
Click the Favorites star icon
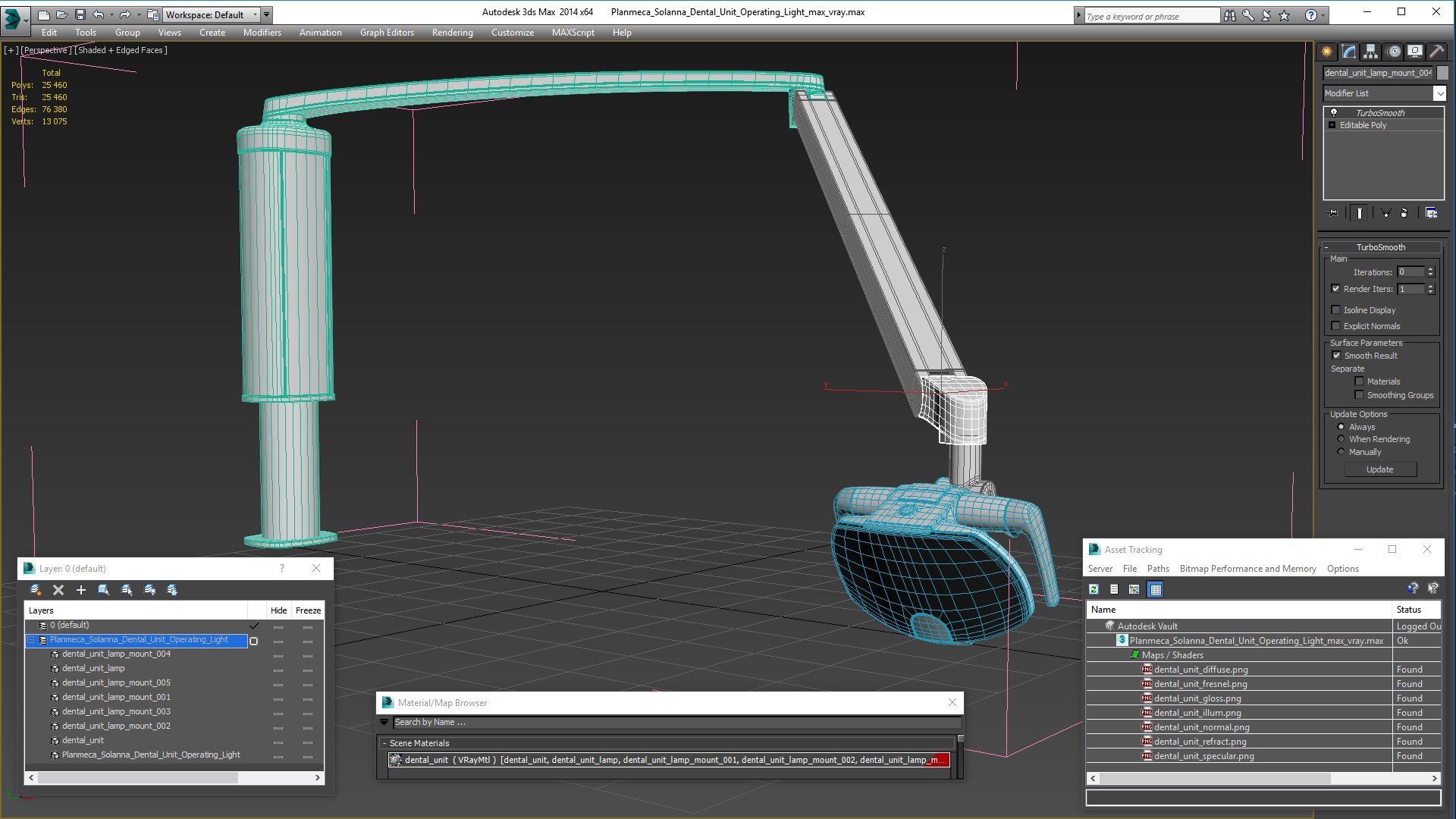pyautogui.click(x=1285, y=15)
